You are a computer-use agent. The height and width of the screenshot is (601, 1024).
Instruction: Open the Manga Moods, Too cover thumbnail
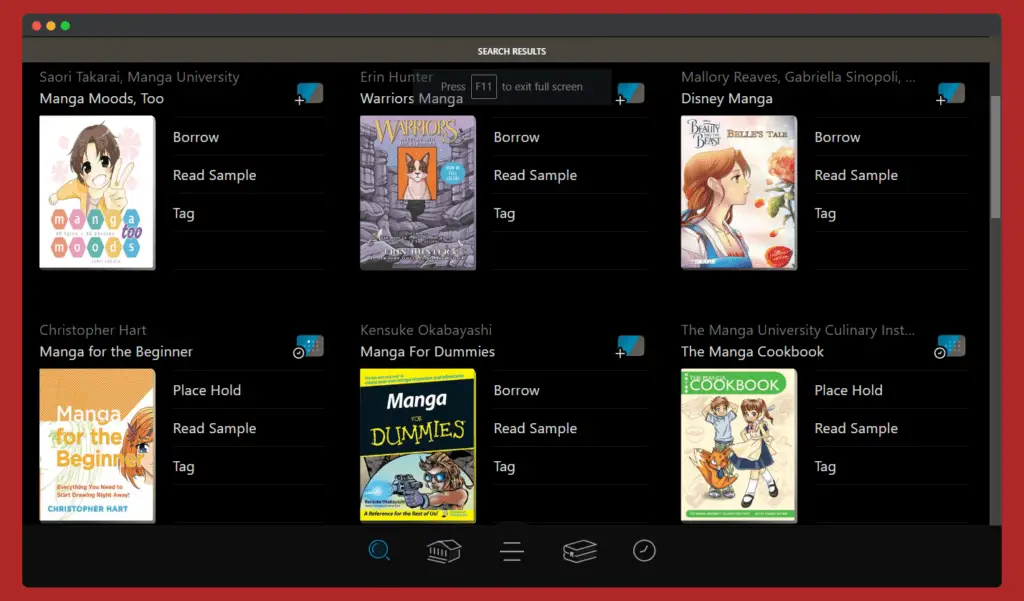pyautogui.click(x=97, y=192)
